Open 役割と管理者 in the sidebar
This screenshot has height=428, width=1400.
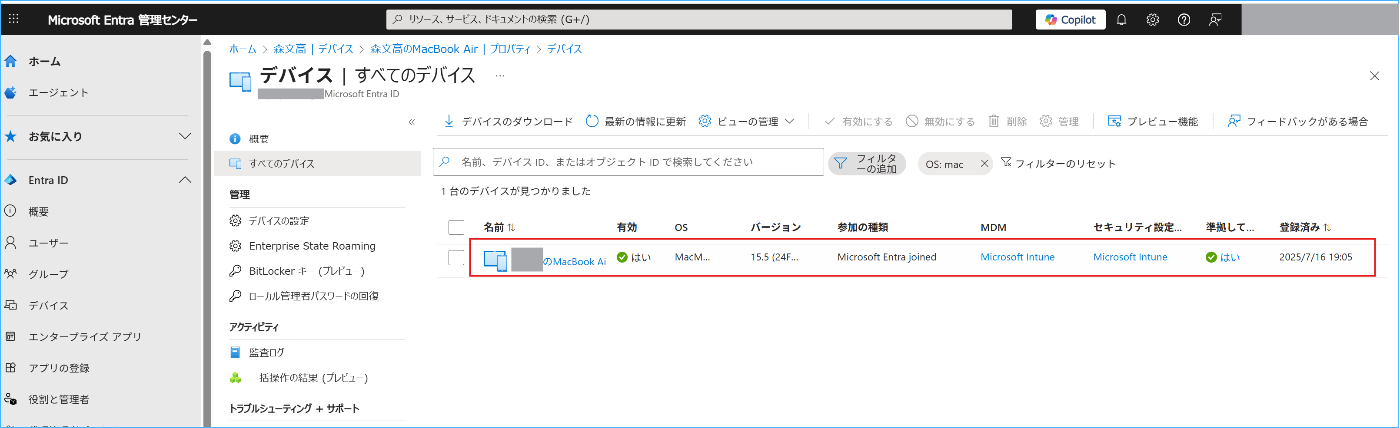[x=58, y=399]
